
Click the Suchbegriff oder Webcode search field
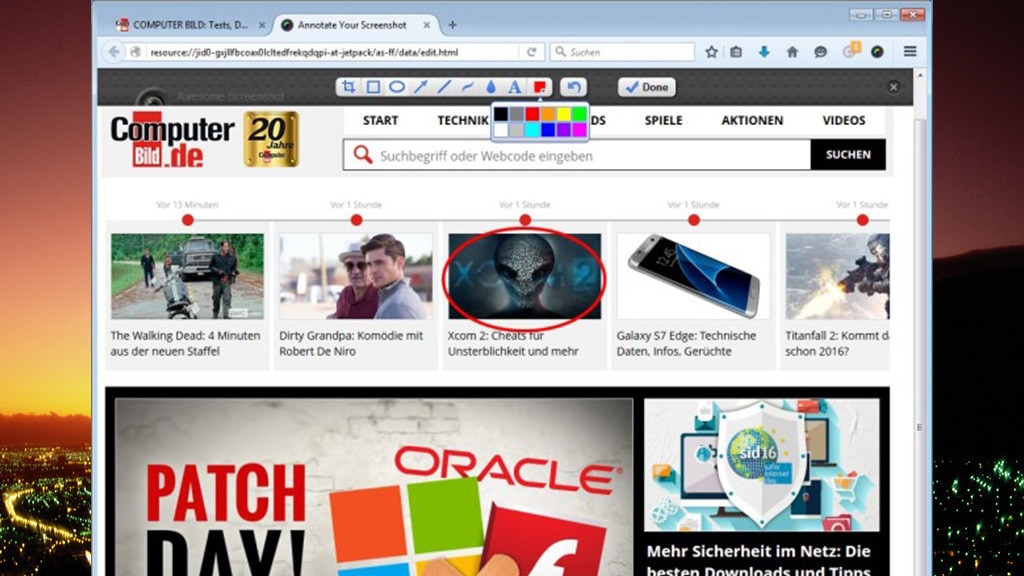590,156
